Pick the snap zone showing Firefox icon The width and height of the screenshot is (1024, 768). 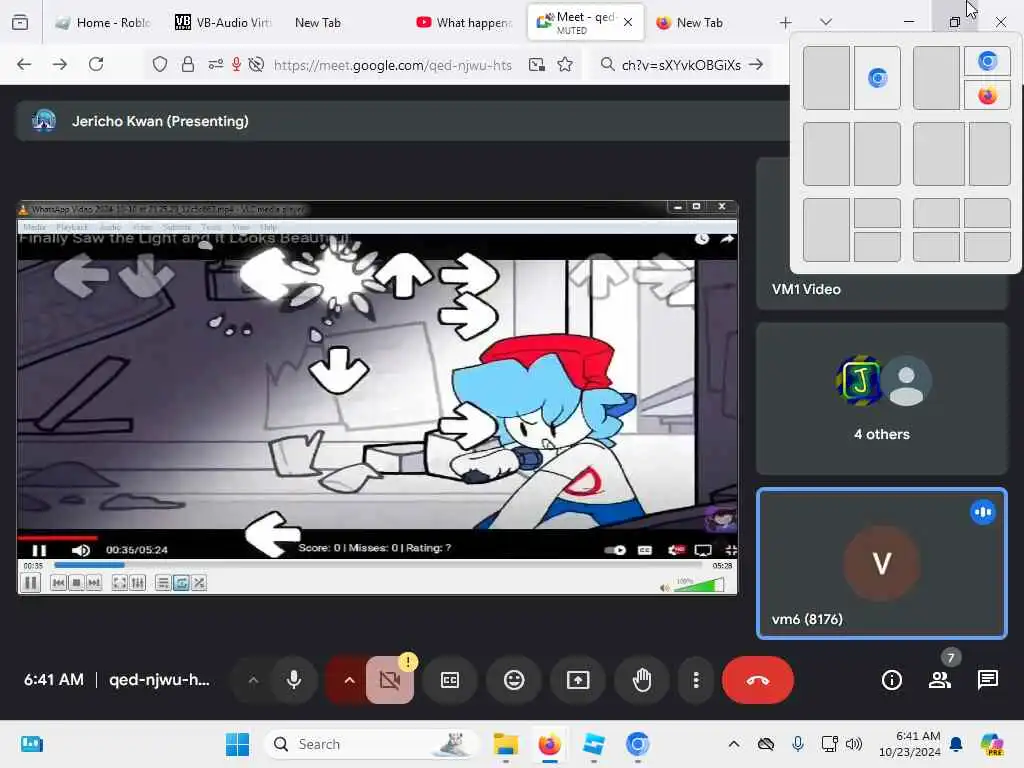point(987,95)
